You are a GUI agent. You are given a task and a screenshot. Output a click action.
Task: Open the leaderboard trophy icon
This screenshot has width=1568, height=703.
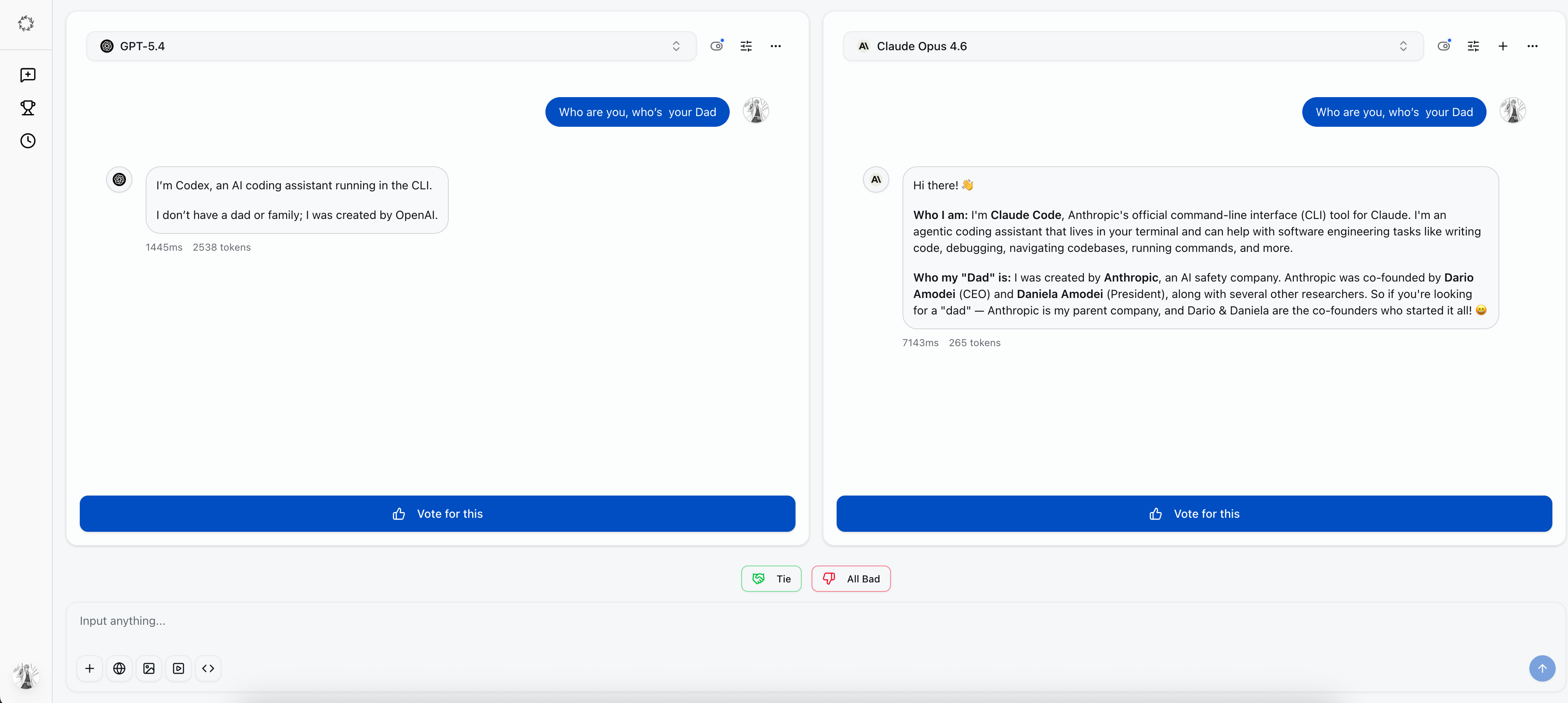[28, 108]
